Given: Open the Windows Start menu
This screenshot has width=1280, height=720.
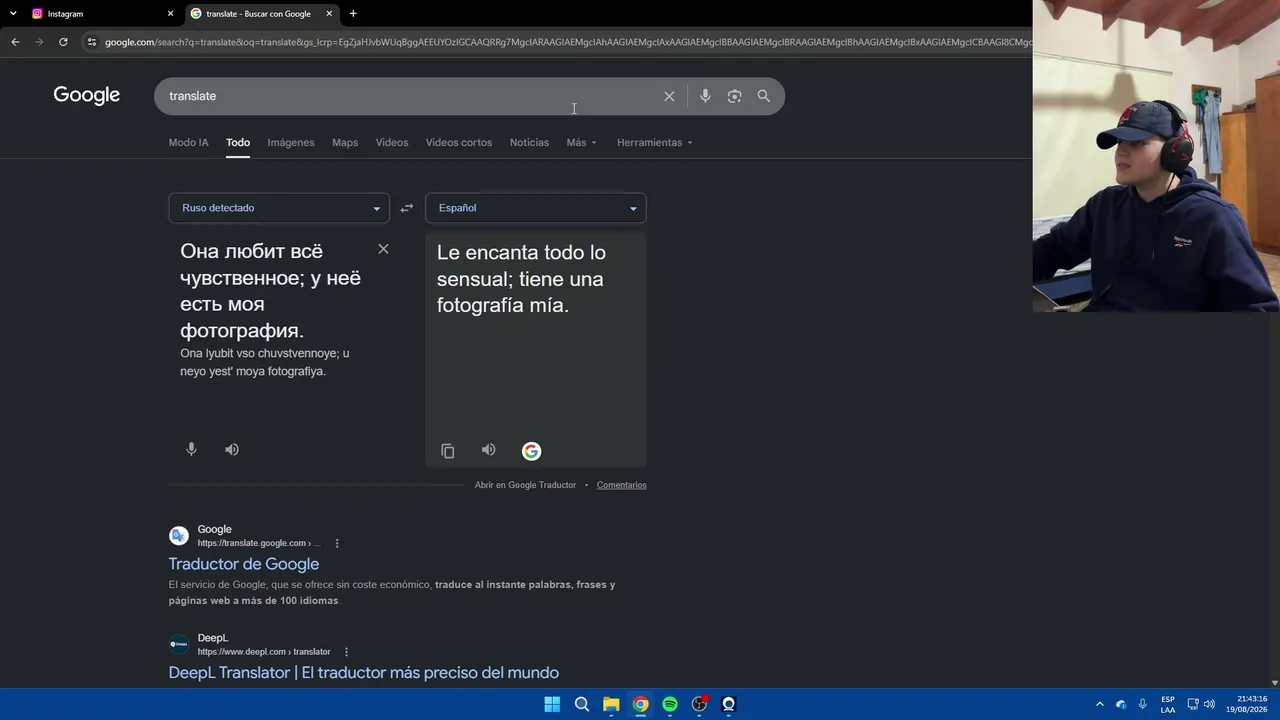Looking at the screenshot, I should click(x=552, y=704).
